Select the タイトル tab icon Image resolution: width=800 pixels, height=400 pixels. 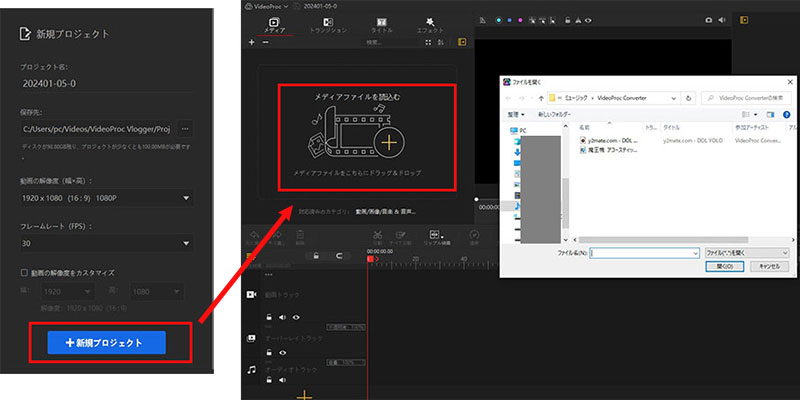pos(381,24)
